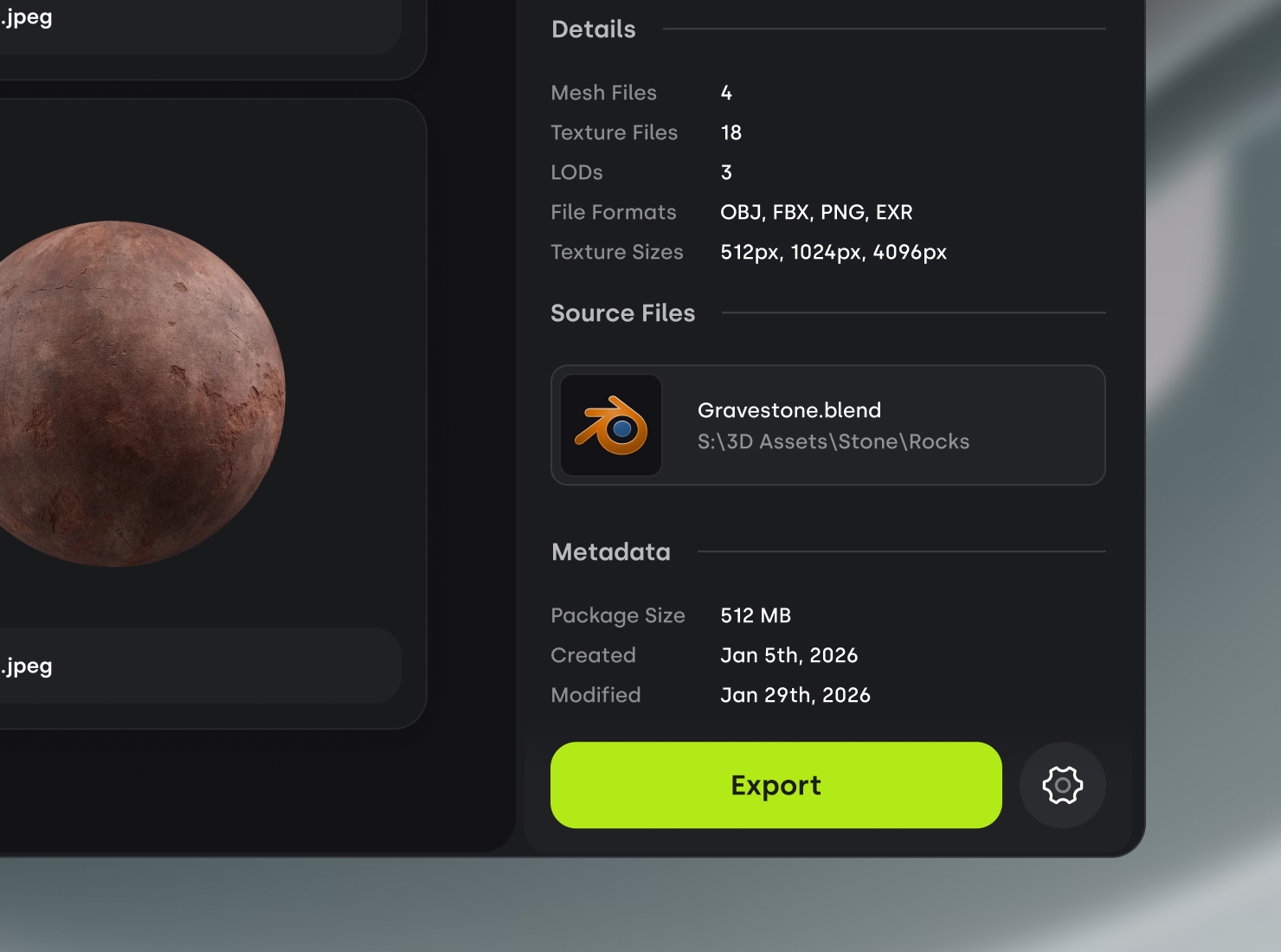
Task: Click the Details section heading
Action: 594,29
